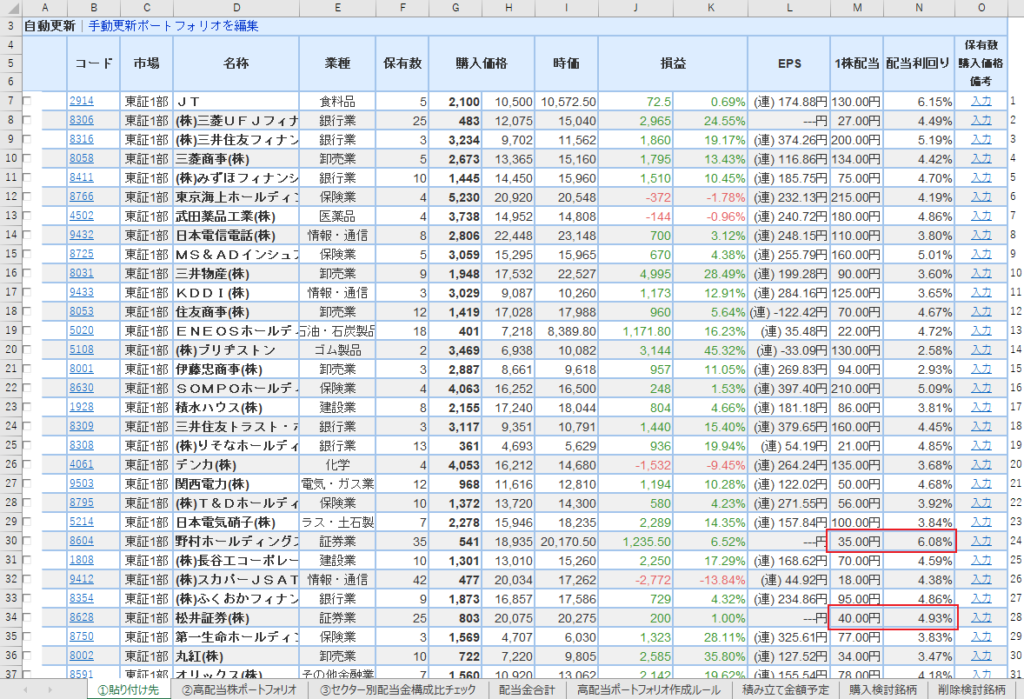Open stock code link 5108
Viewport: 1024px width, 699px height.
tap(82, 350)
